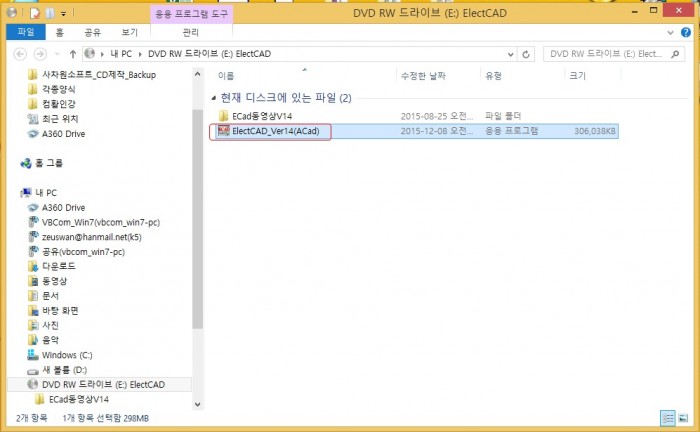700x432 pixels.
Task: Open Customize Quick Access Toolbar dropdown
Action: pyautogui.click(x=63, y=14)
